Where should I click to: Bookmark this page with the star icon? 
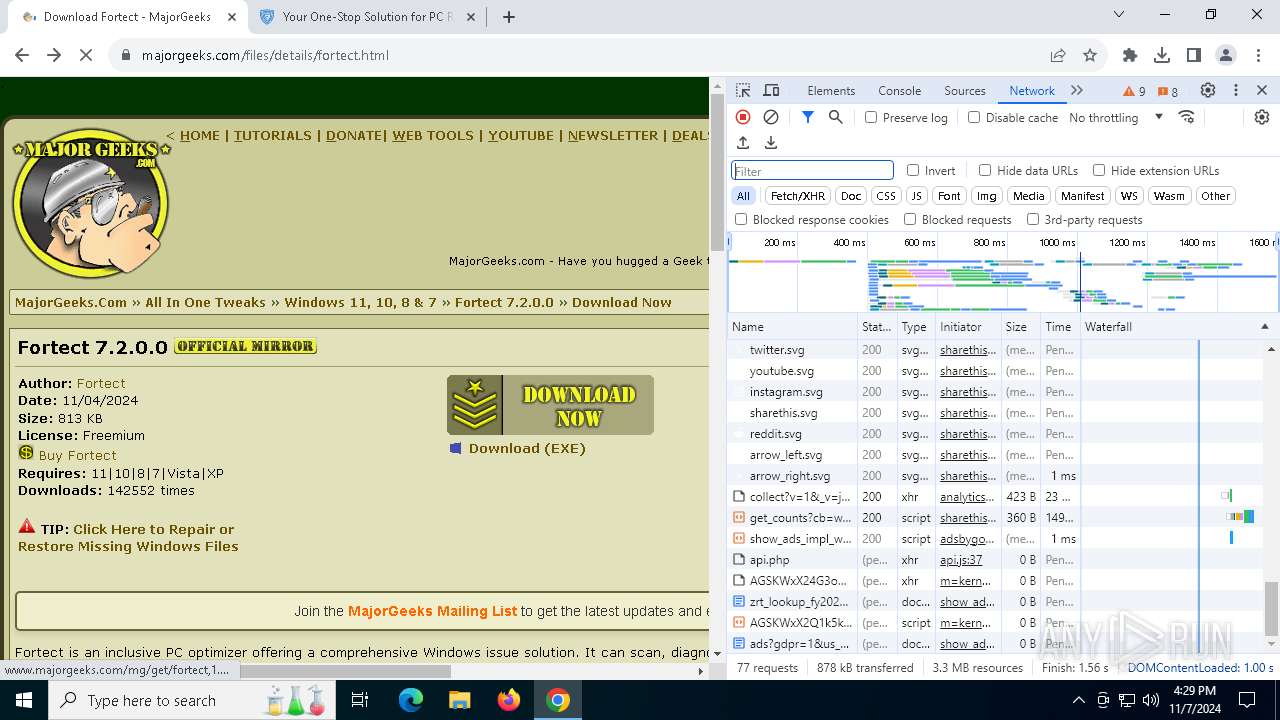click(1090, 55)
